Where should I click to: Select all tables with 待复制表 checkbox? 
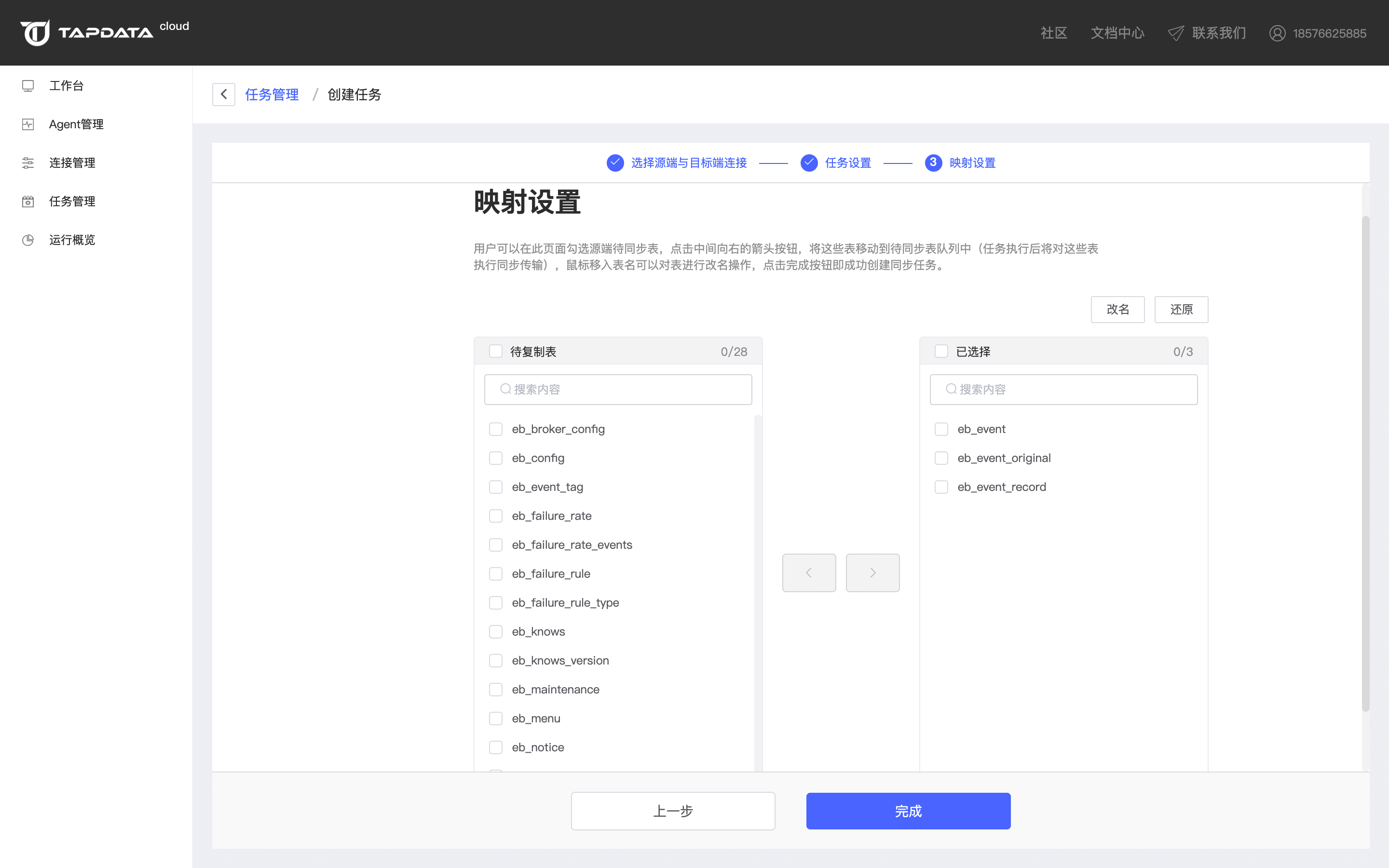pos(495,352)
